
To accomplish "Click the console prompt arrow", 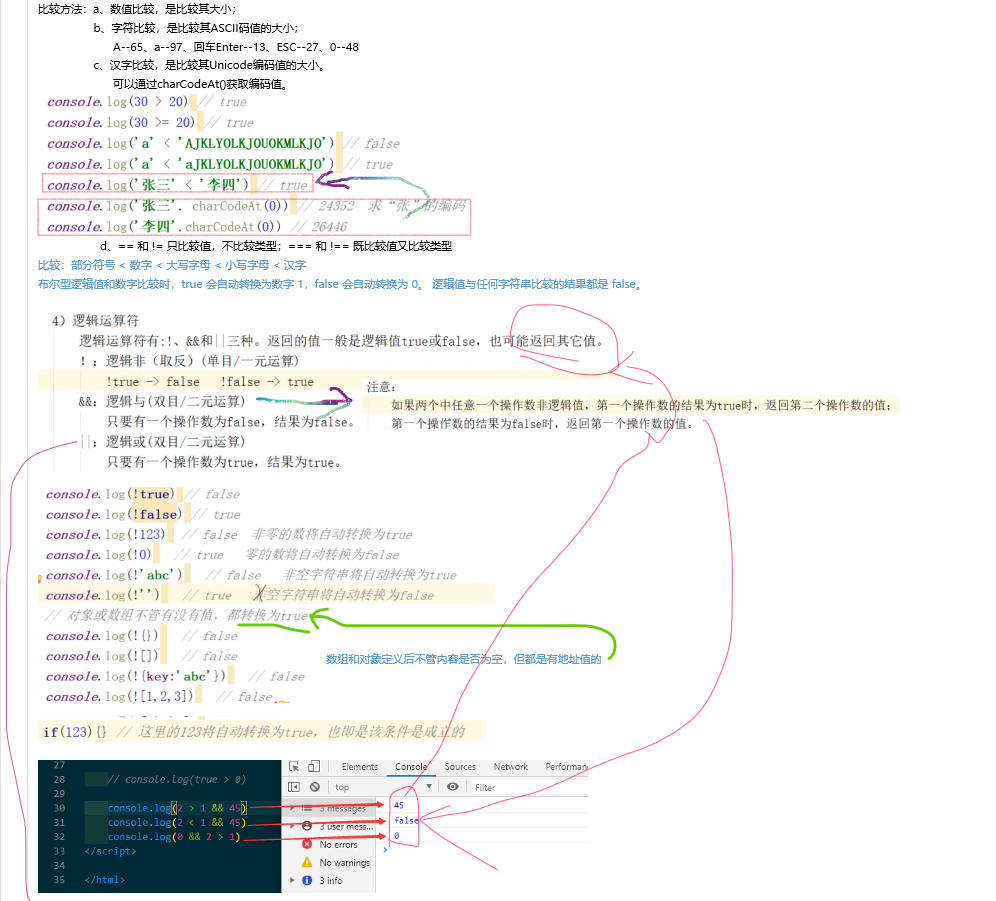I will click(x=385, y=849).
